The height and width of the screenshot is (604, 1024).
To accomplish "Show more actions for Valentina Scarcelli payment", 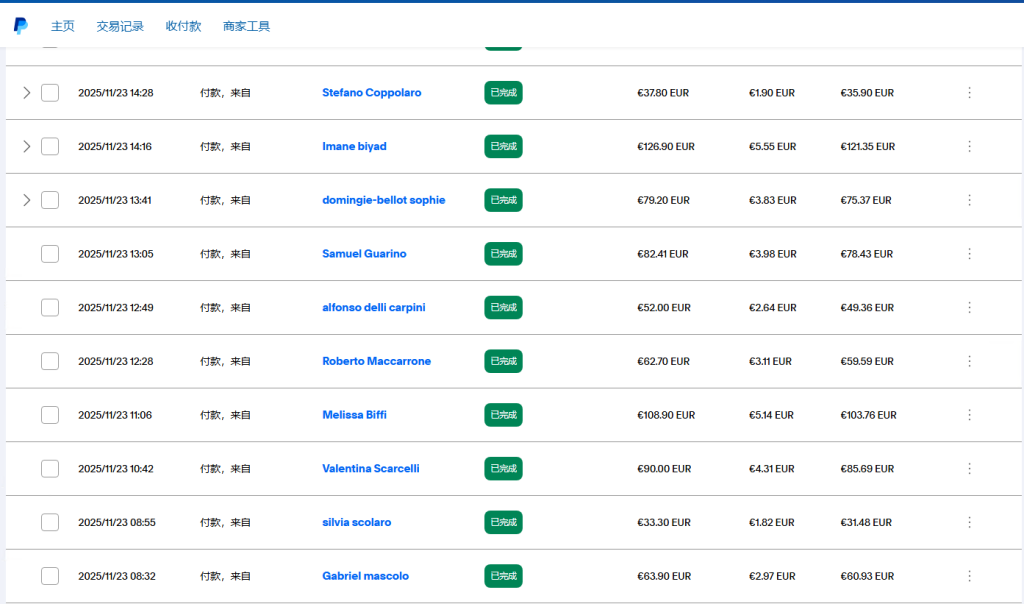I will coord(968,468).
